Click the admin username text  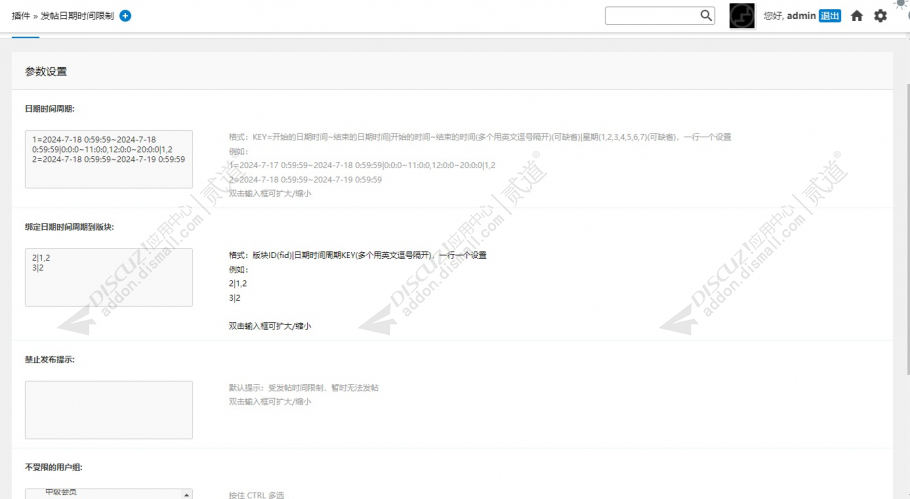[x=801, y=16]
